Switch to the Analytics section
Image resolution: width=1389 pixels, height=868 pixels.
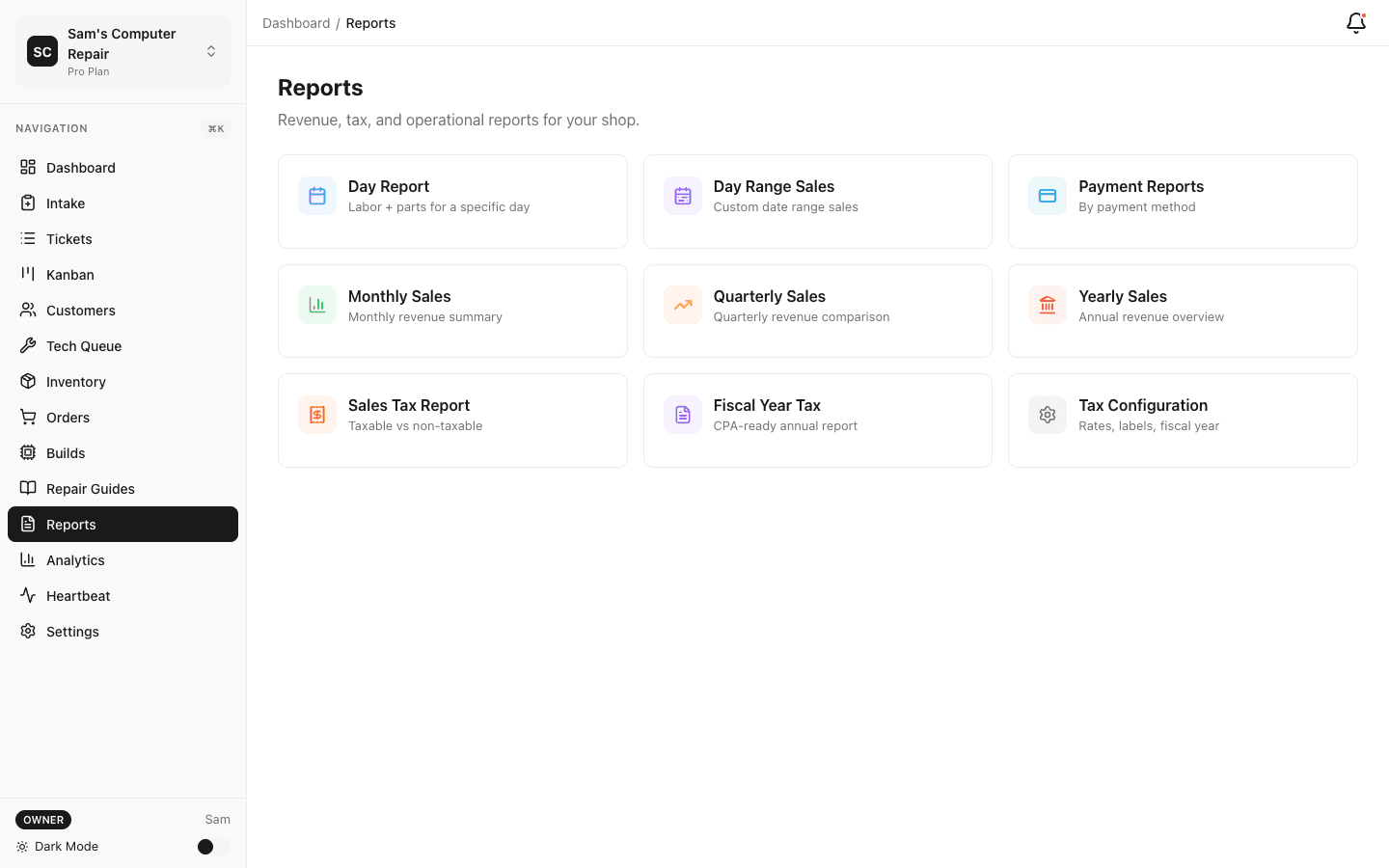[75, 559]
